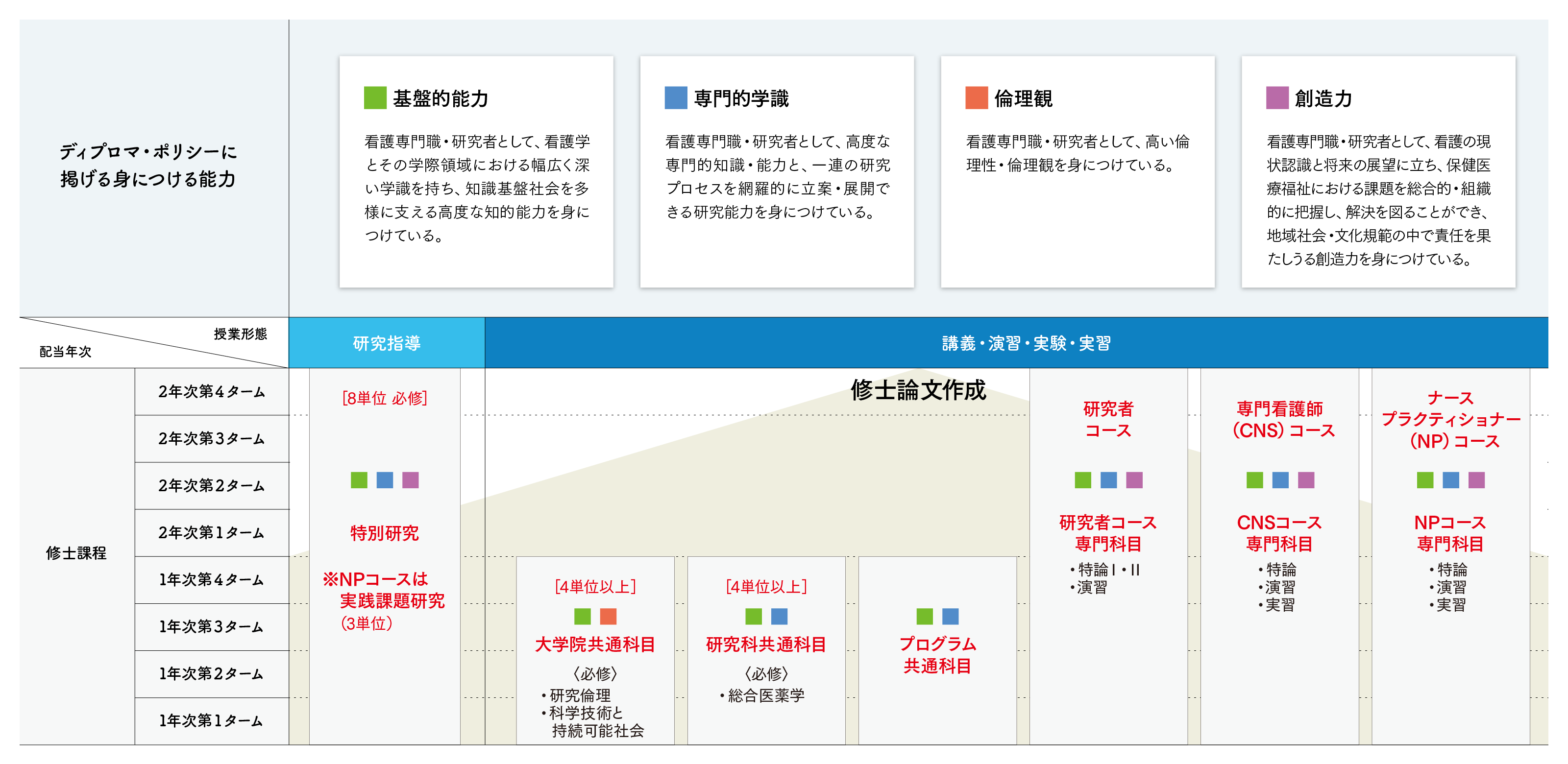Screen dimensions: 1568x764
Task: Click the 配当年次 corner label
Action: point(65,352)
